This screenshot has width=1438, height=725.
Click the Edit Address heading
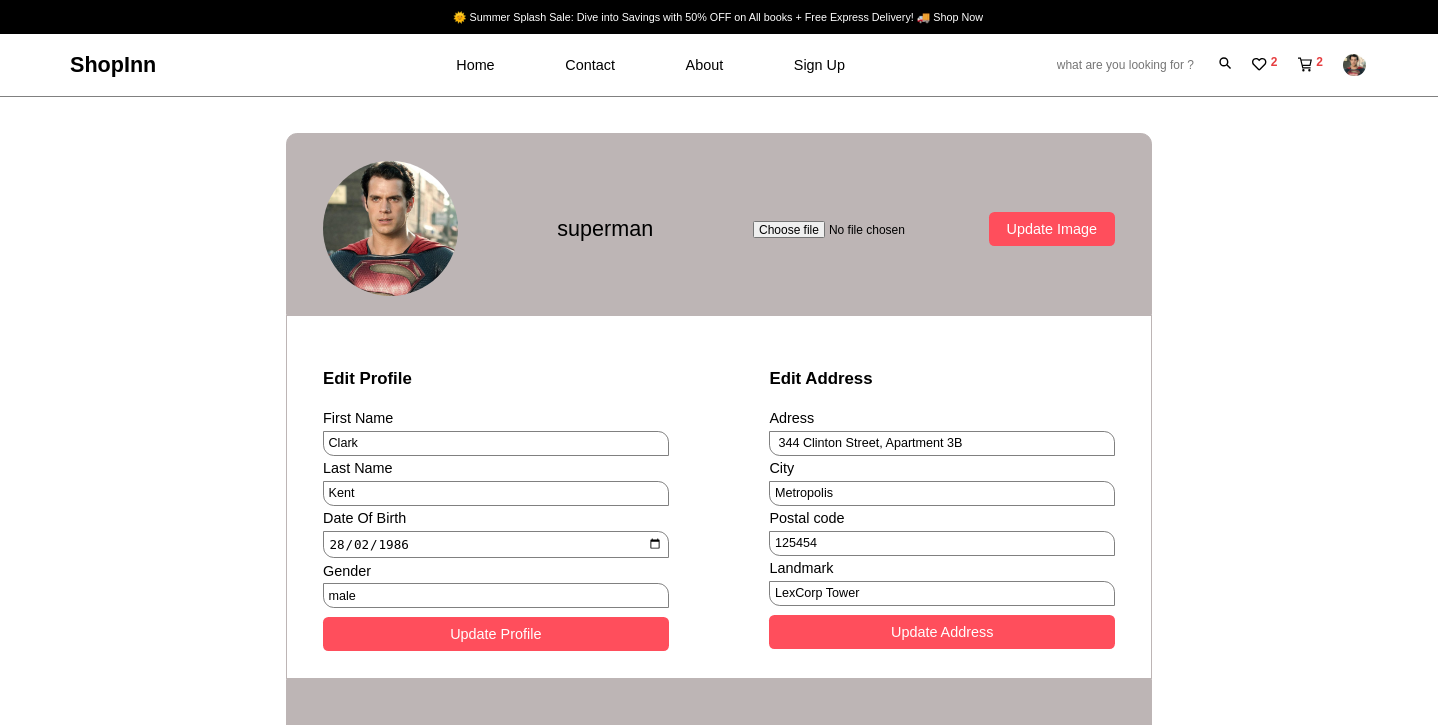[821, 379]
